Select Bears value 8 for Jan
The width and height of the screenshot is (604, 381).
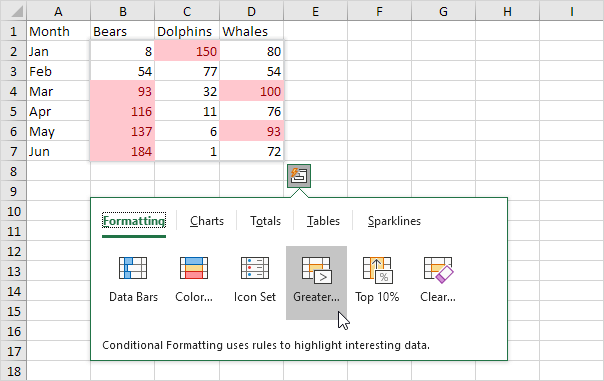[122, 51]
